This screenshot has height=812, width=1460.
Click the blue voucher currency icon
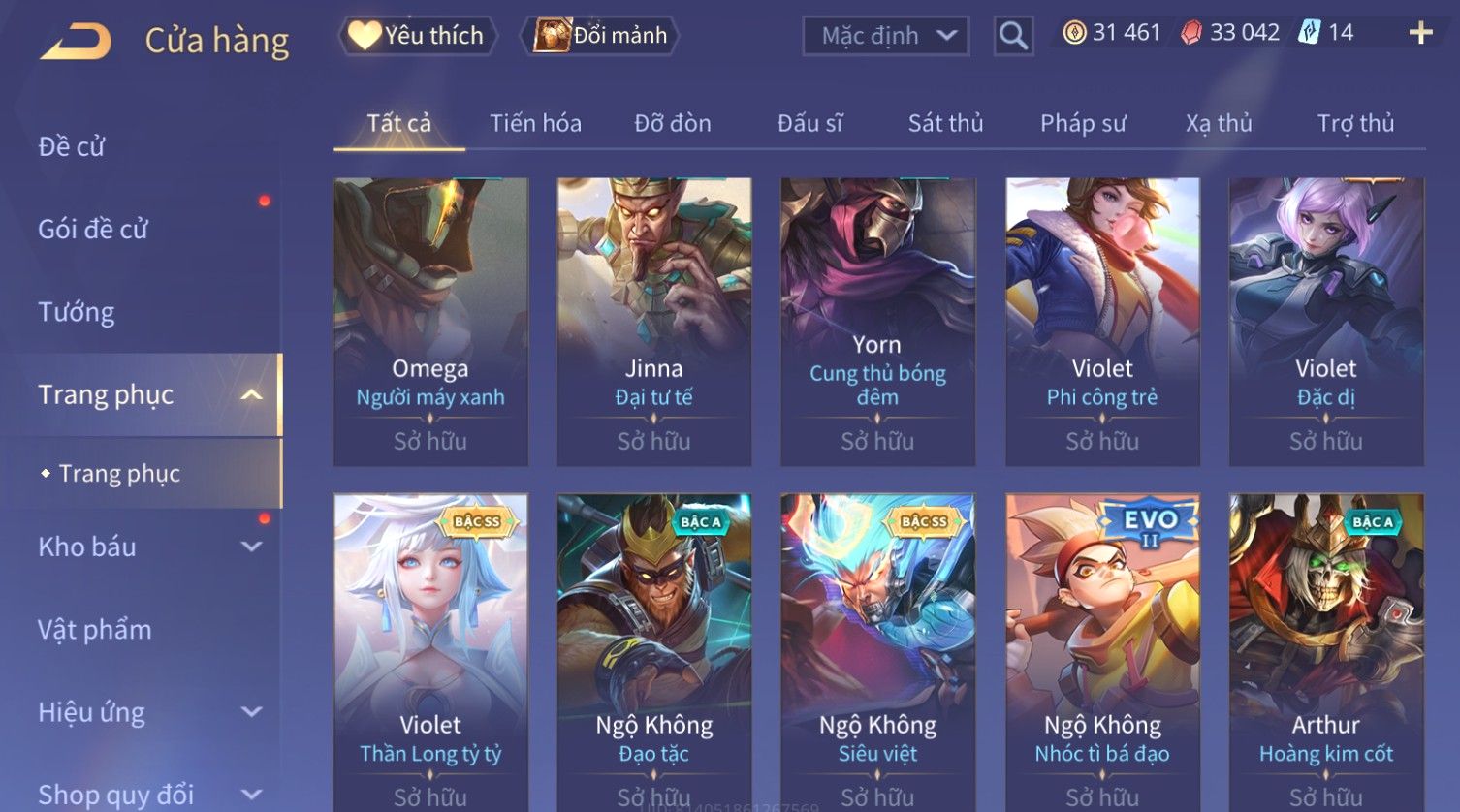[1310, 33]
